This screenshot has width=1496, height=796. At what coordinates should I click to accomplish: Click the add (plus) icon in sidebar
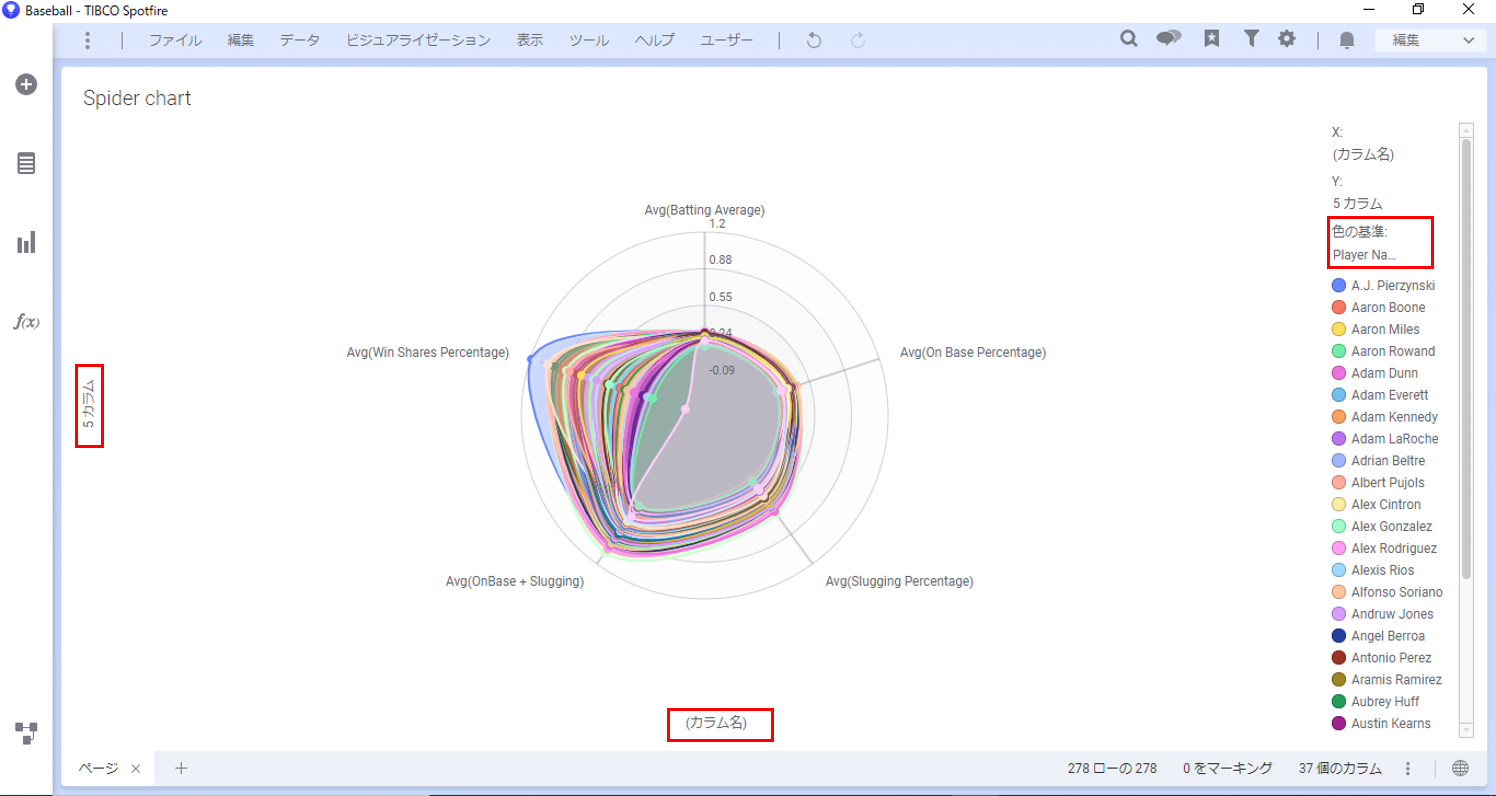coord(26,85)
